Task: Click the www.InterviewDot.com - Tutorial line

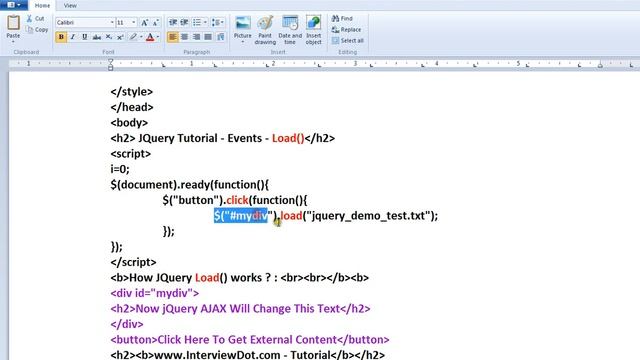Action: (247, 355)
